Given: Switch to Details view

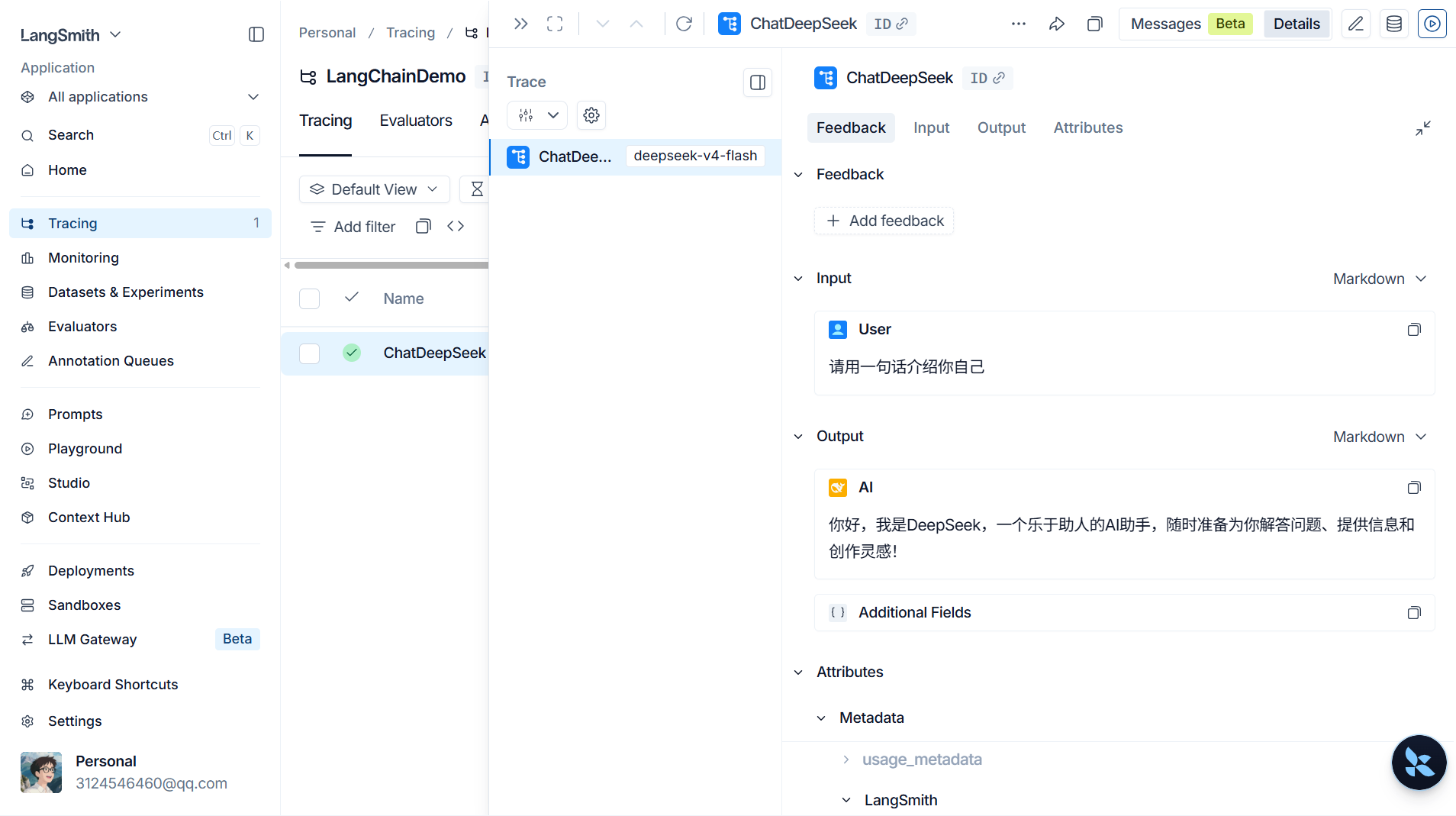Looking at the screenshot, I should click(1297, 24).
